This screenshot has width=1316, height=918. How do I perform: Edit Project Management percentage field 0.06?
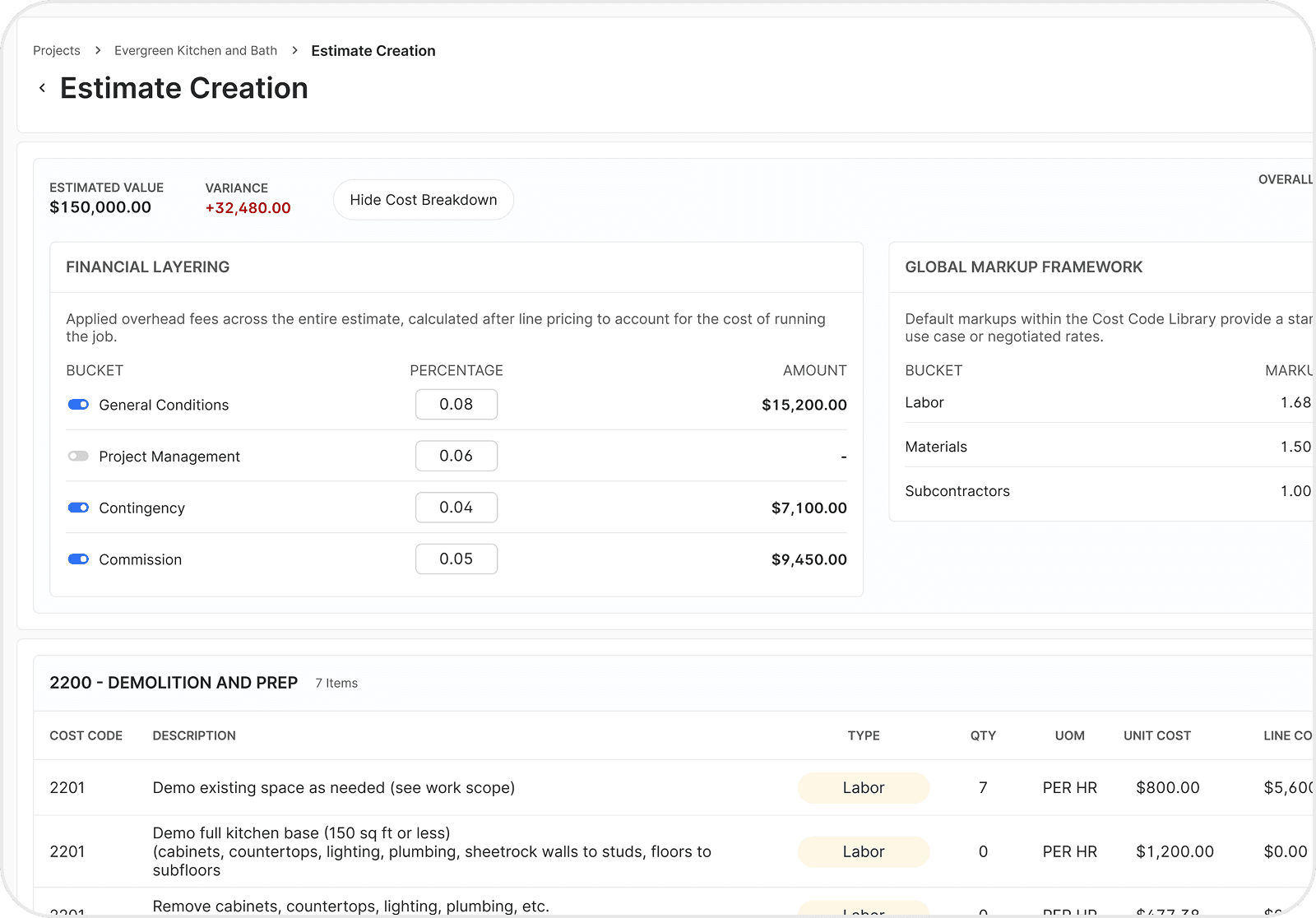456,456
